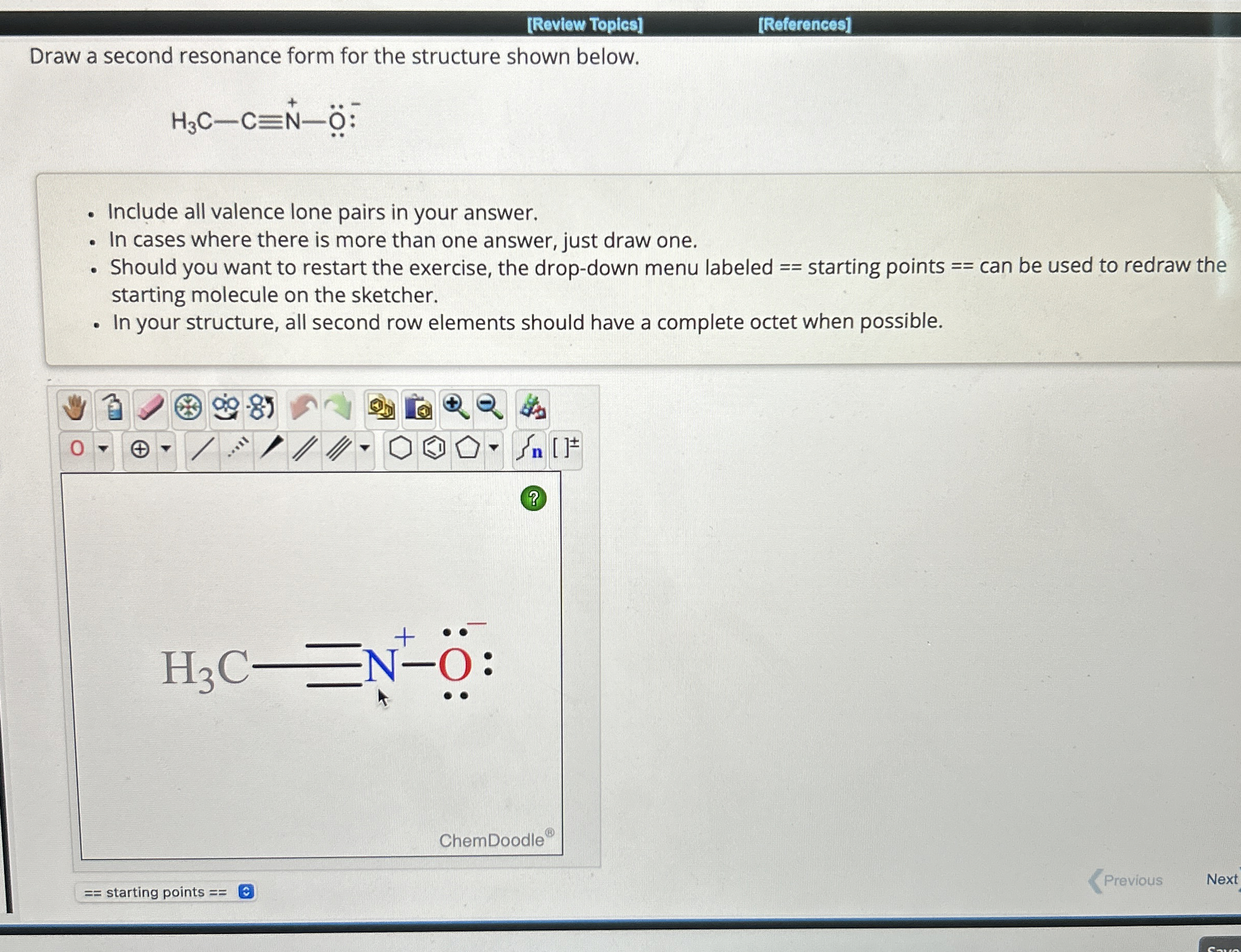Select the single bond tool

point(202,449)
